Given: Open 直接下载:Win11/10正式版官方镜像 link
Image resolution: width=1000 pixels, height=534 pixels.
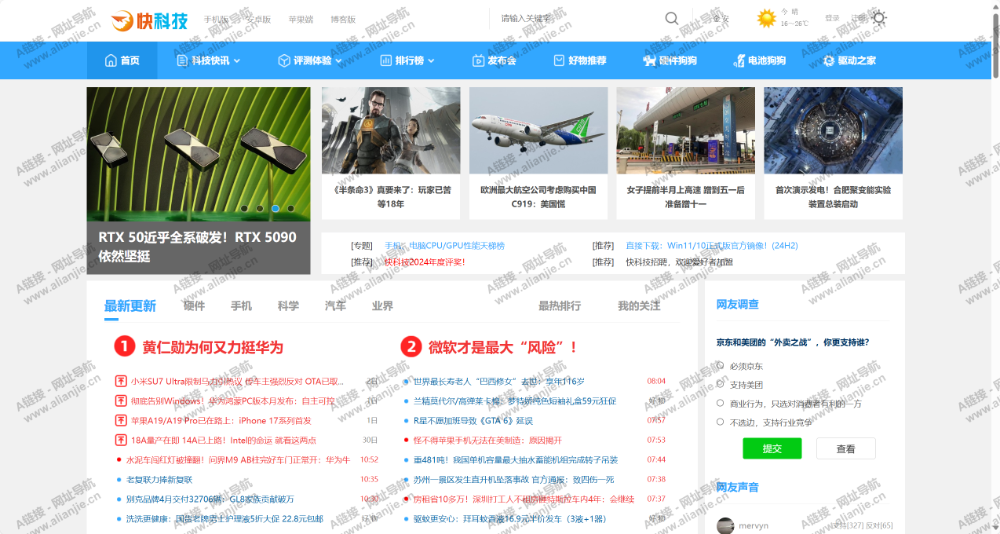Looking at the screenshot, I should pyautogui.click(x=712, y=246).
